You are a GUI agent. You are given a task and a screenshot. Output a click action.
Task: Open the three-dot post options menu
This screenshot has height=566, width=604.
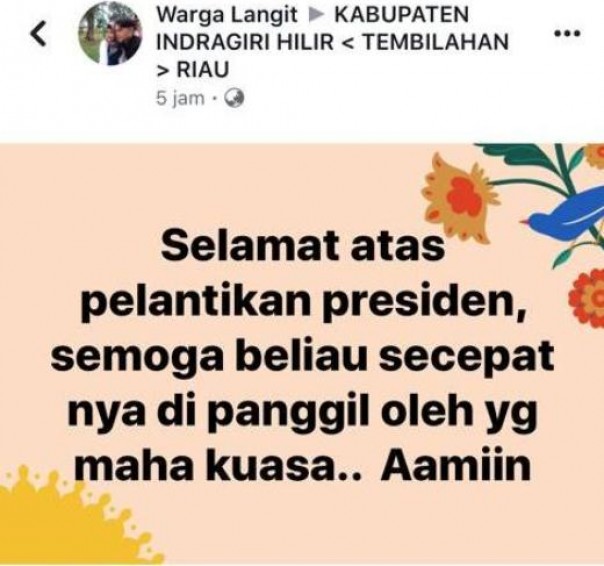click(x=567, y=34)
